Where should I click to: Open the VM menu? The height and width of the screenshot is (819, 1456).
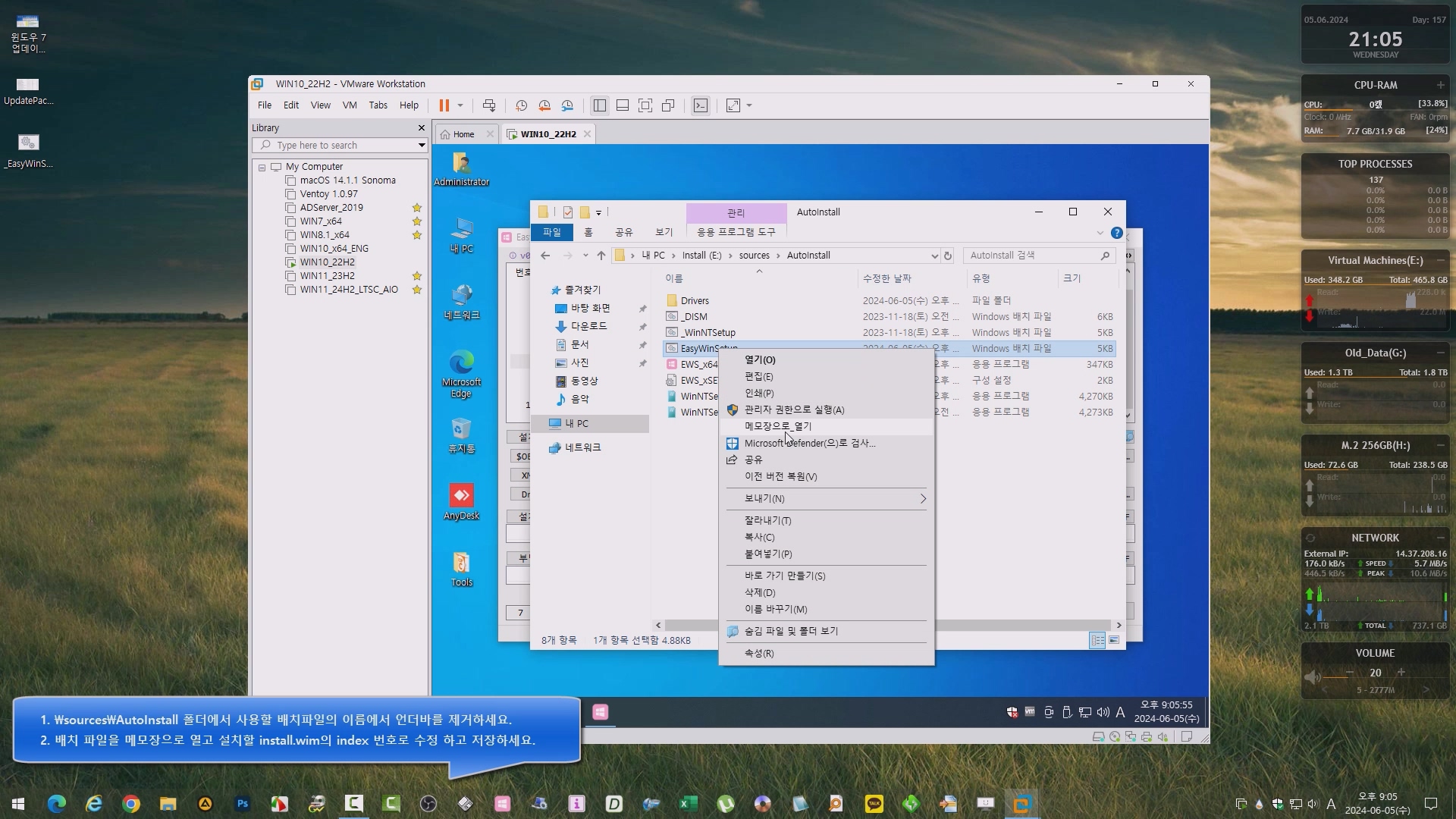pos(350,105)
